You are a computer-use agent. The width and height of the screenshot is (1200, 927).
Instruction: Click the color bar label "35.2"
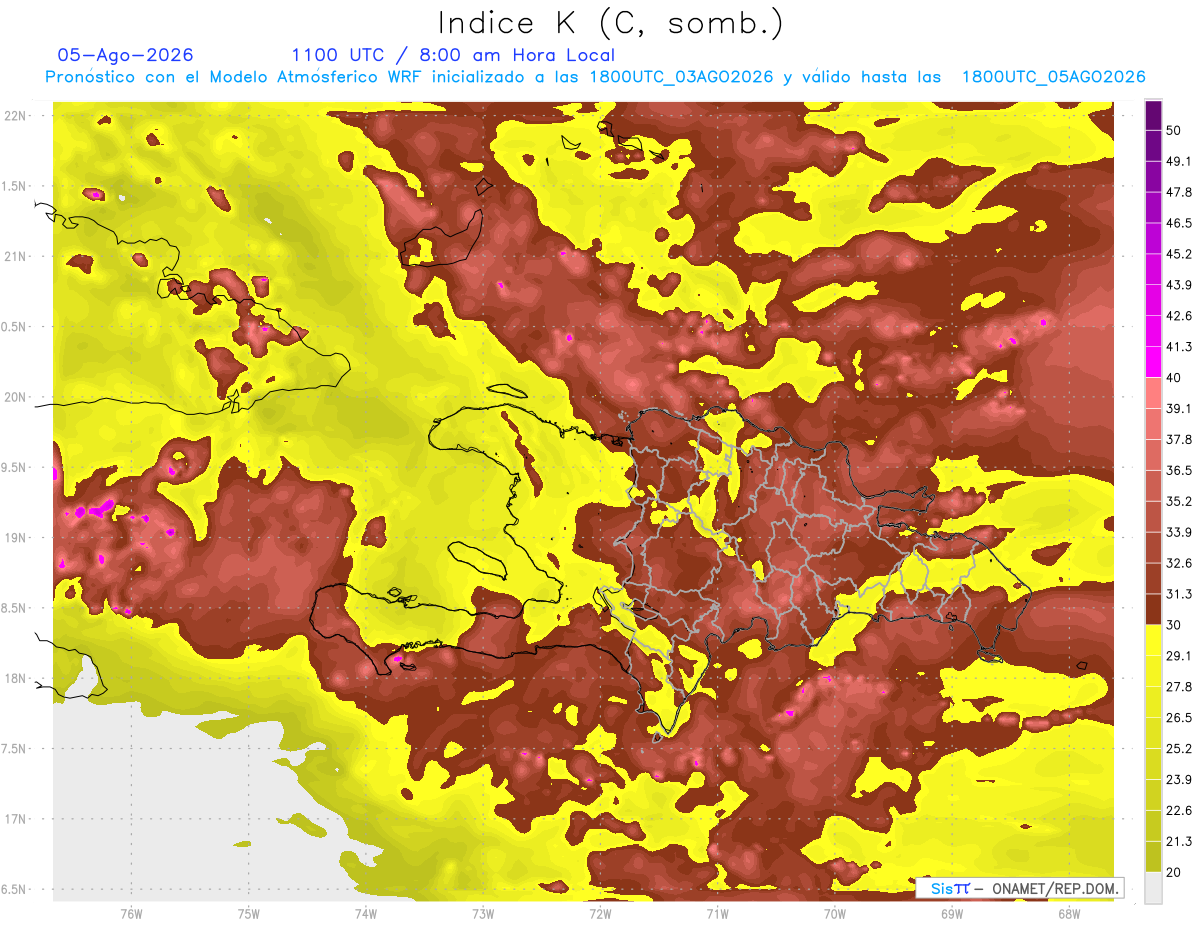(1179, 501)
